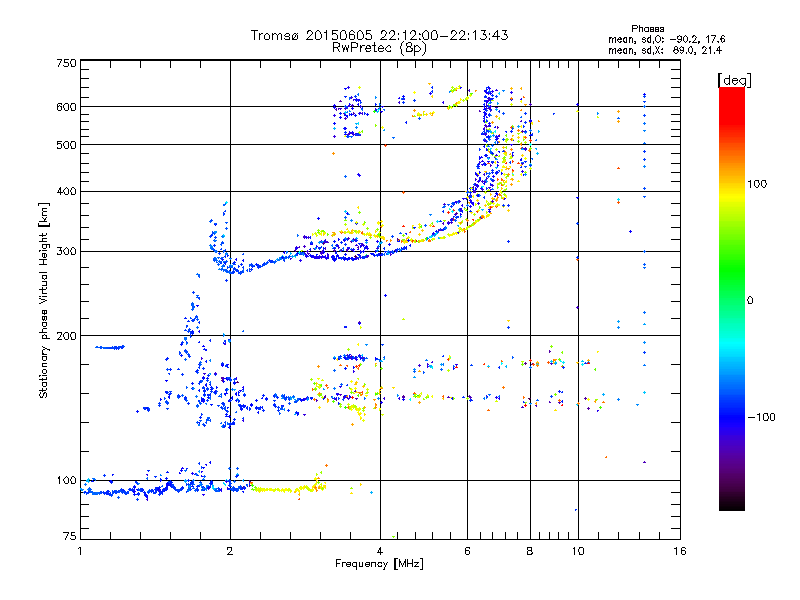Image resolution: width=800 pixels, height=600 pixels.
Task: Click the '8' x-axis tick label
Action: [530, 551]
